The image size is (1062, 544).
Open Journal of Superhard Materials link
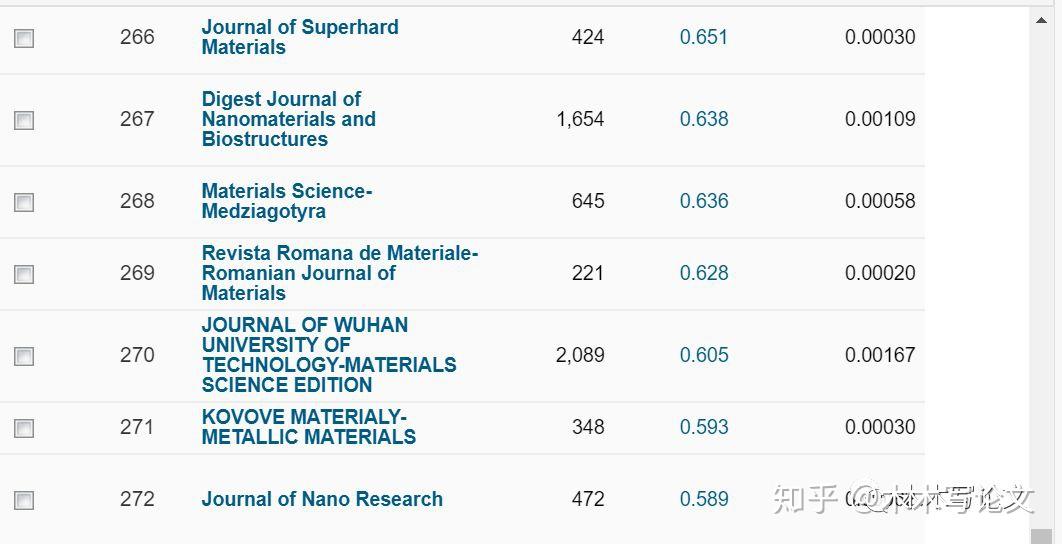pos(300,37)
